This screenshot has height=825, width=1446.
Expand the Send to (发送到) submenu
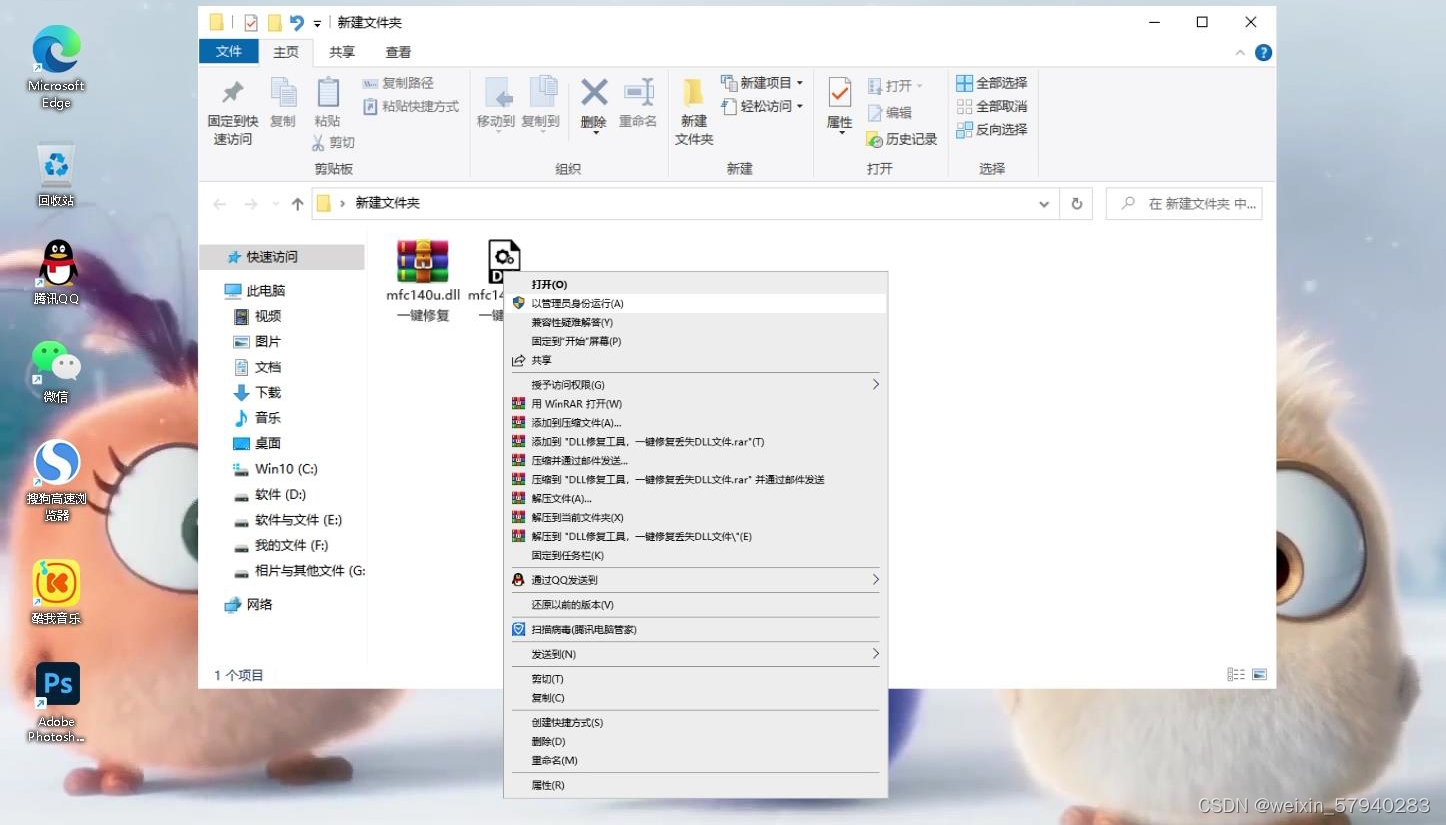[x=695, y=654]
